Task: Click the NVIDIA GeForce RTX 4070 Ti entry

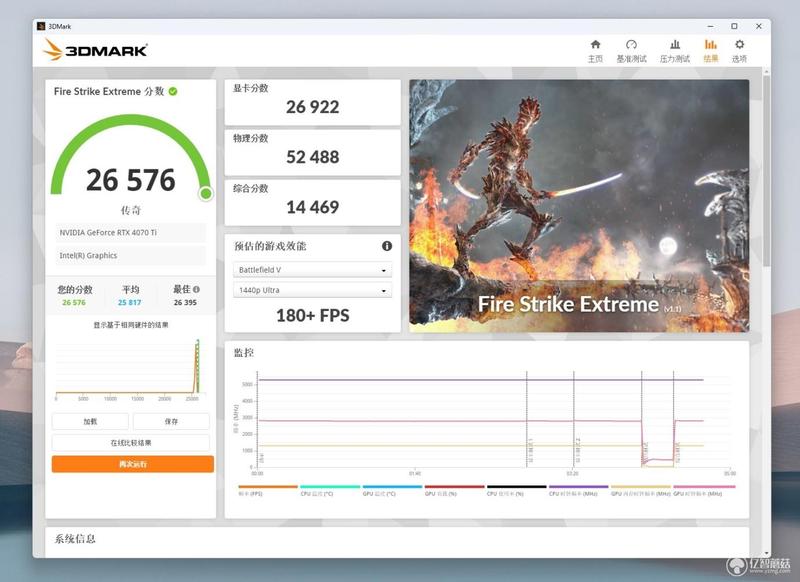Action: tap(131, 233)
